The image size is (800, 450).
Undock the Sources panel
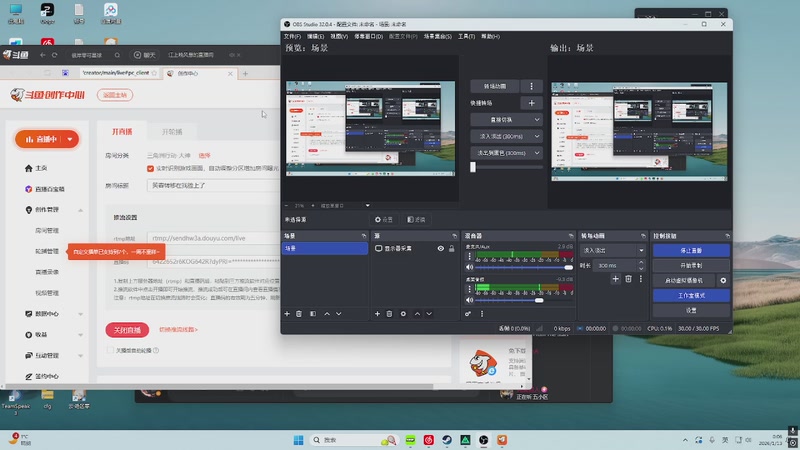click(454, 236)
